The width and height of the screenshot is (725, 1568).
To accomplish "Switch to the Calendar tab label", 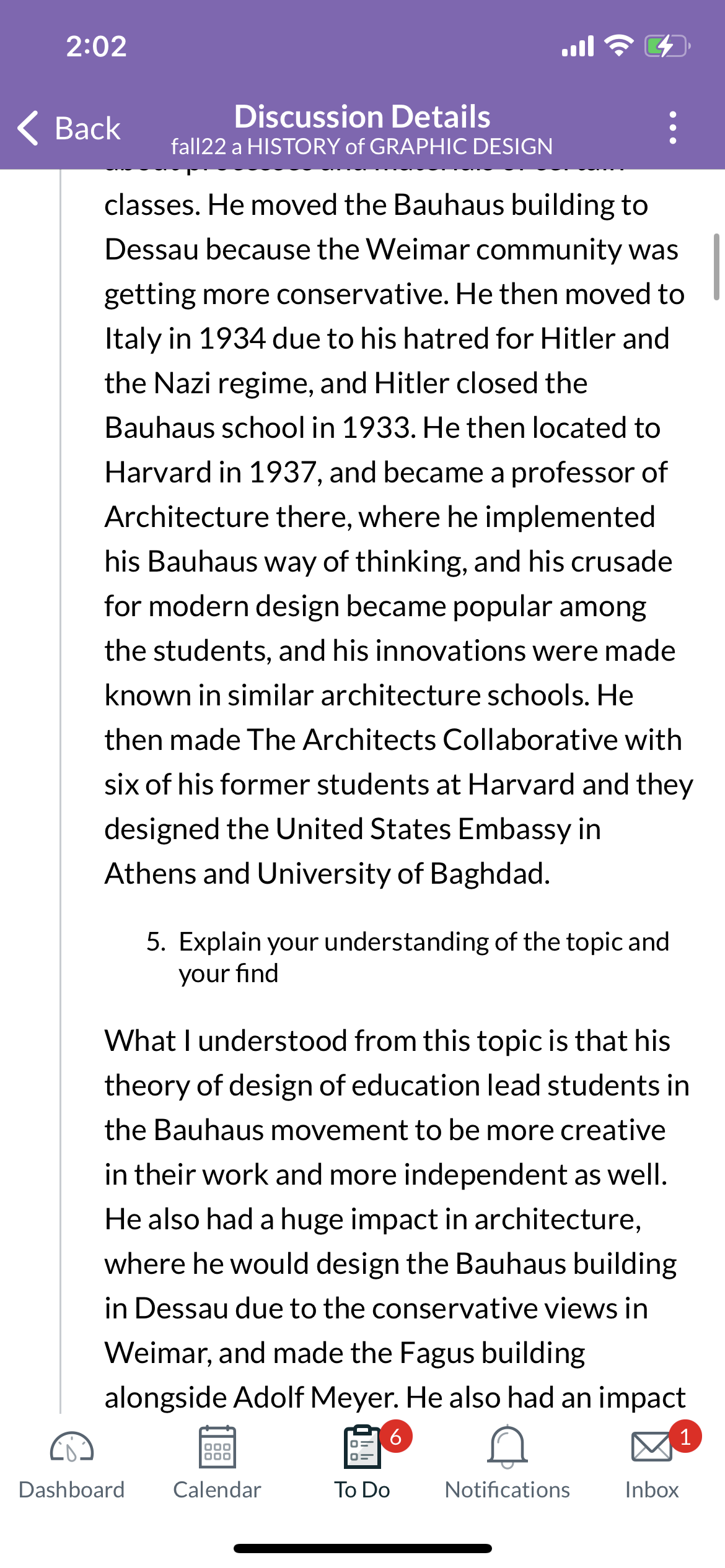I will [217, 1489].
